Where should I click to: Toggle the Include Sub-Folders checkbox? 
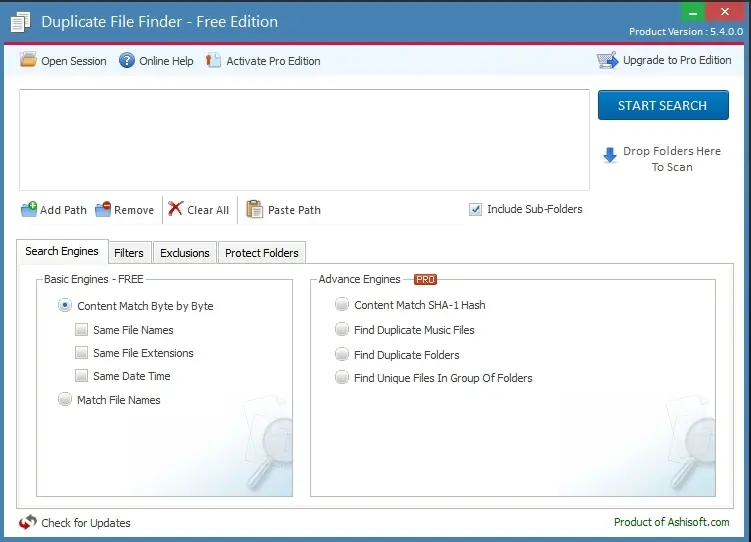coord(475,209)
